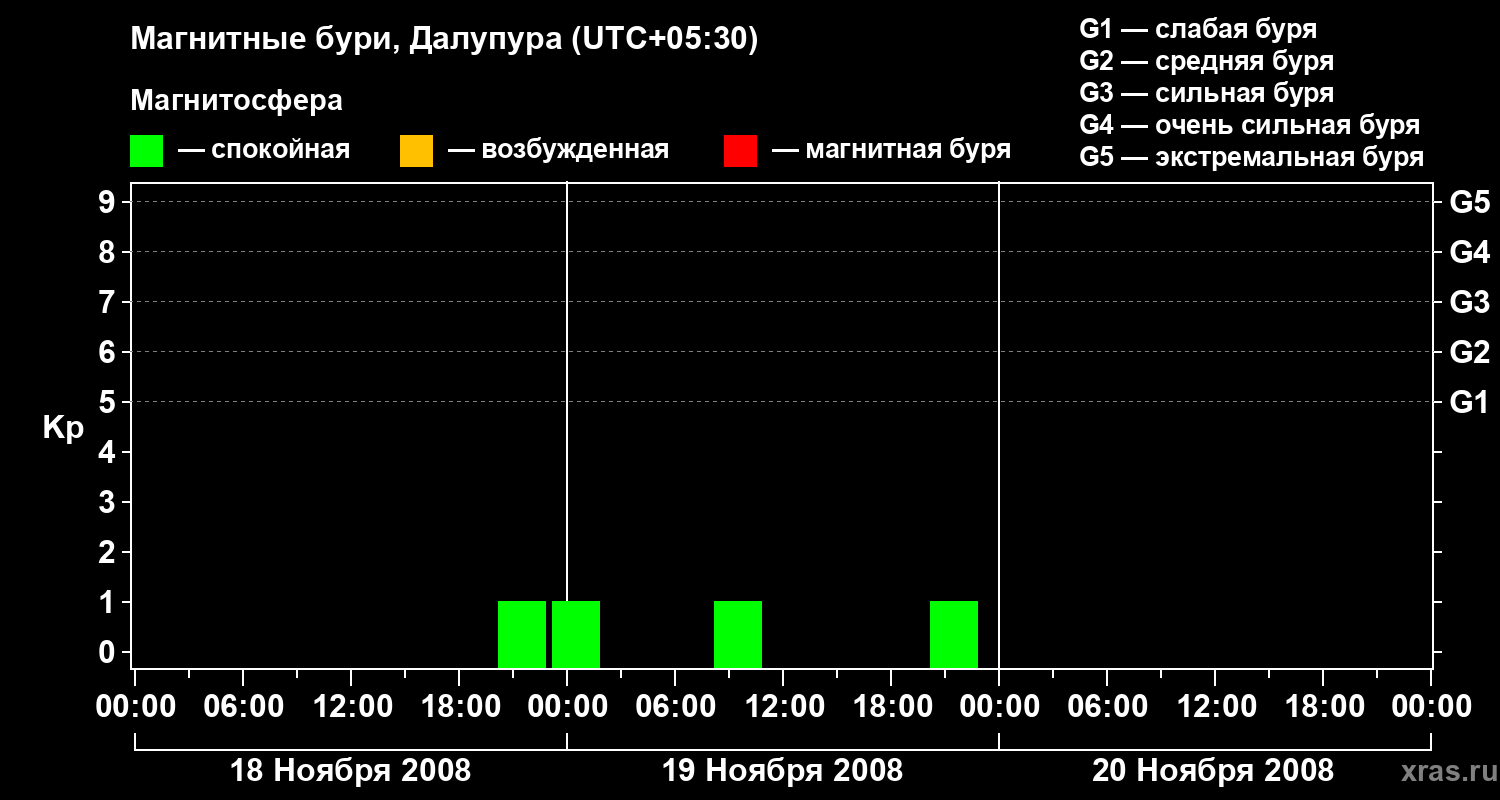Screen dimensions: 1500x800
Task: Click the 'G2 — средняя буря' line
Action: [x=1206, y=61]
